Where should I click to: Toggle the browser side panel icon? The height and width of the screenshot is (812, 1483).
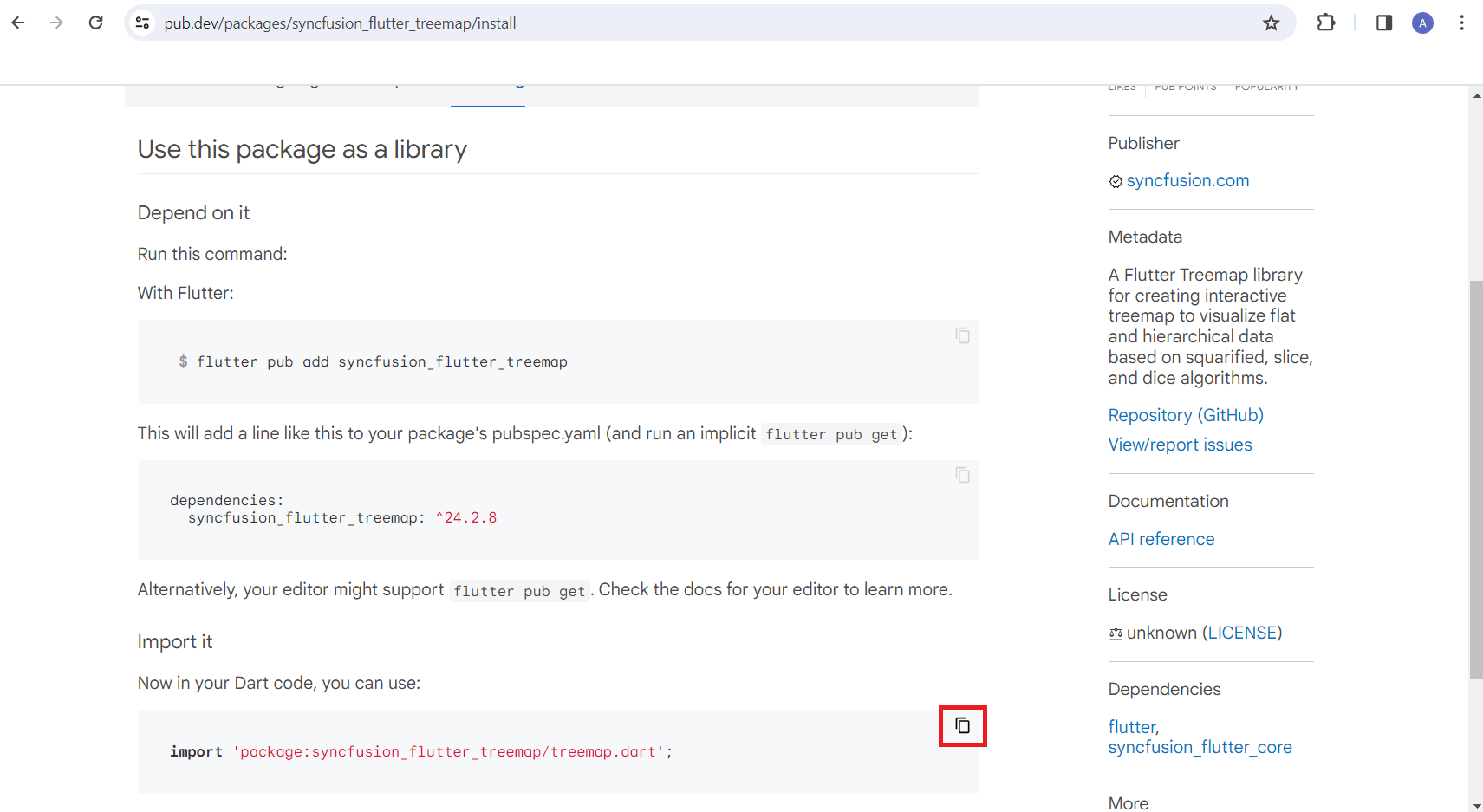[1384, 23]
